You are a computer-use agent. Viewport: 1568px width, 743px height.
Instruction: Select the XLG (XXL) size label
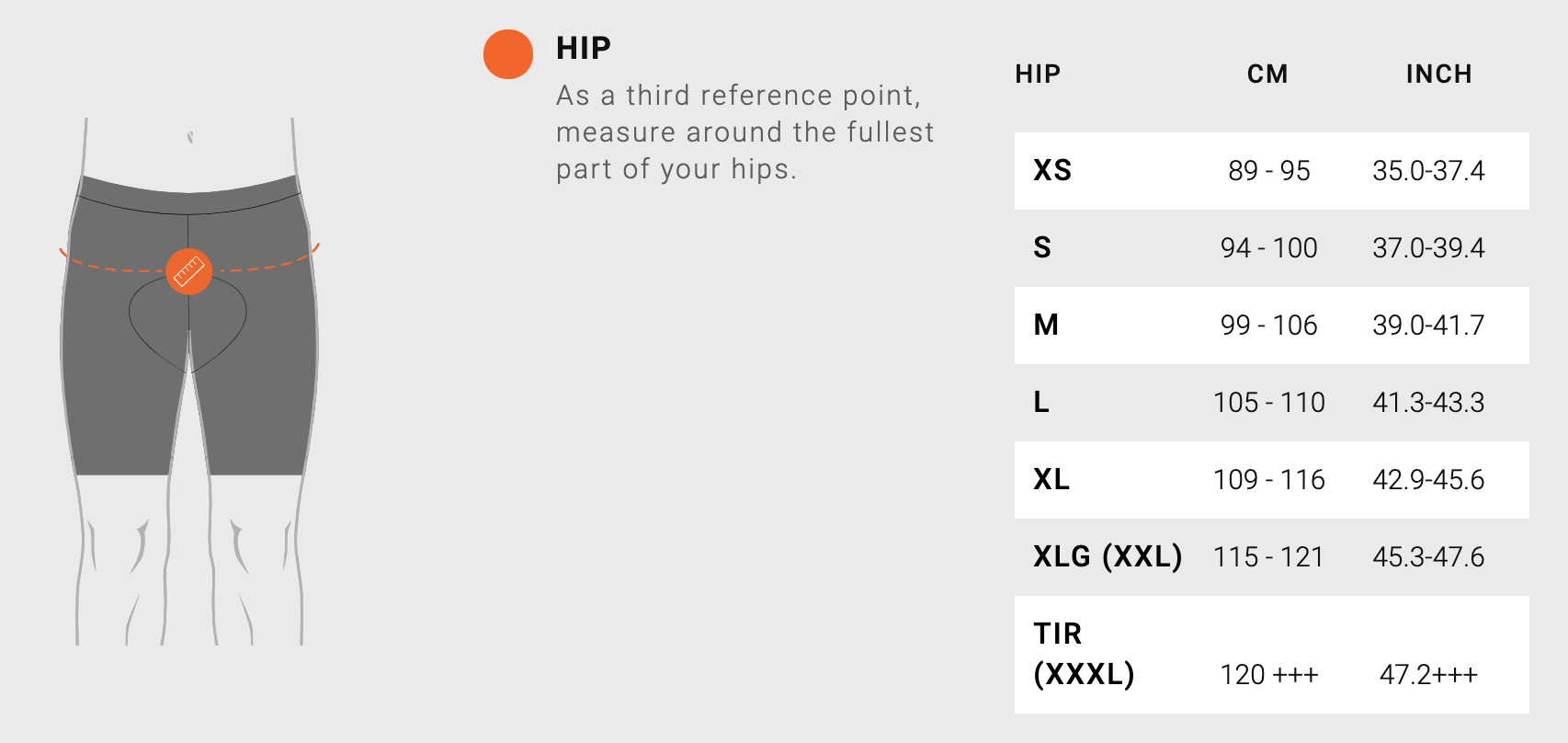coord(1108,556)
